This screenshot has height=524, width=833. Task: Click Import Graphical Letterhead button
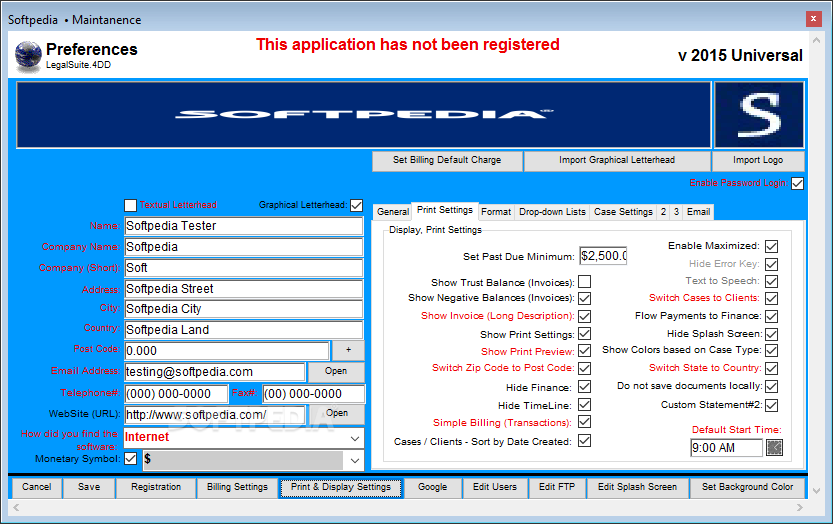(617, 160)
